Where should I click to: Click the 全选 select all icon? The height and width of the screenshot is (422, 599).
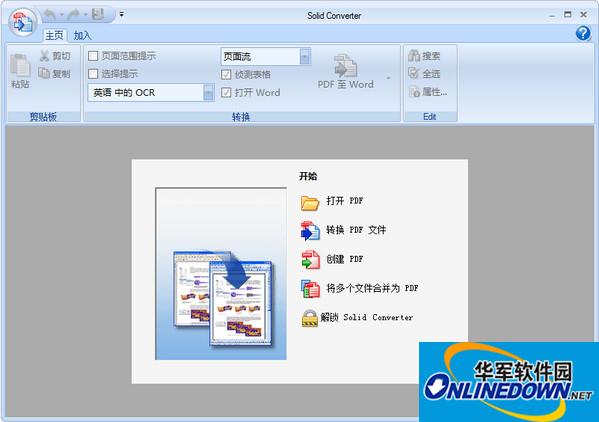point(414,73)
